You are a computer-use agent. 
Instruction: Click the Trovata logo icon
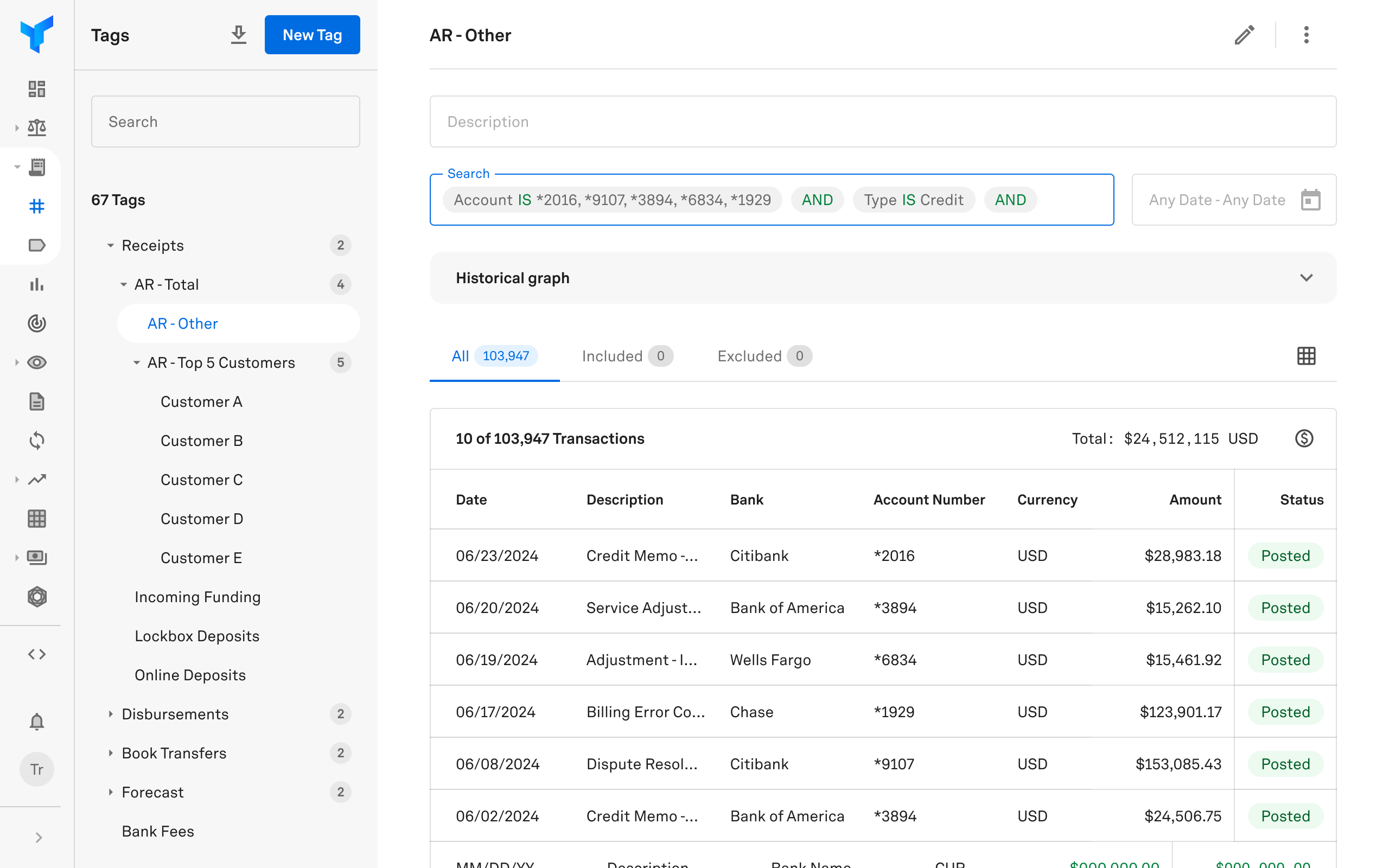coord(37,34)
